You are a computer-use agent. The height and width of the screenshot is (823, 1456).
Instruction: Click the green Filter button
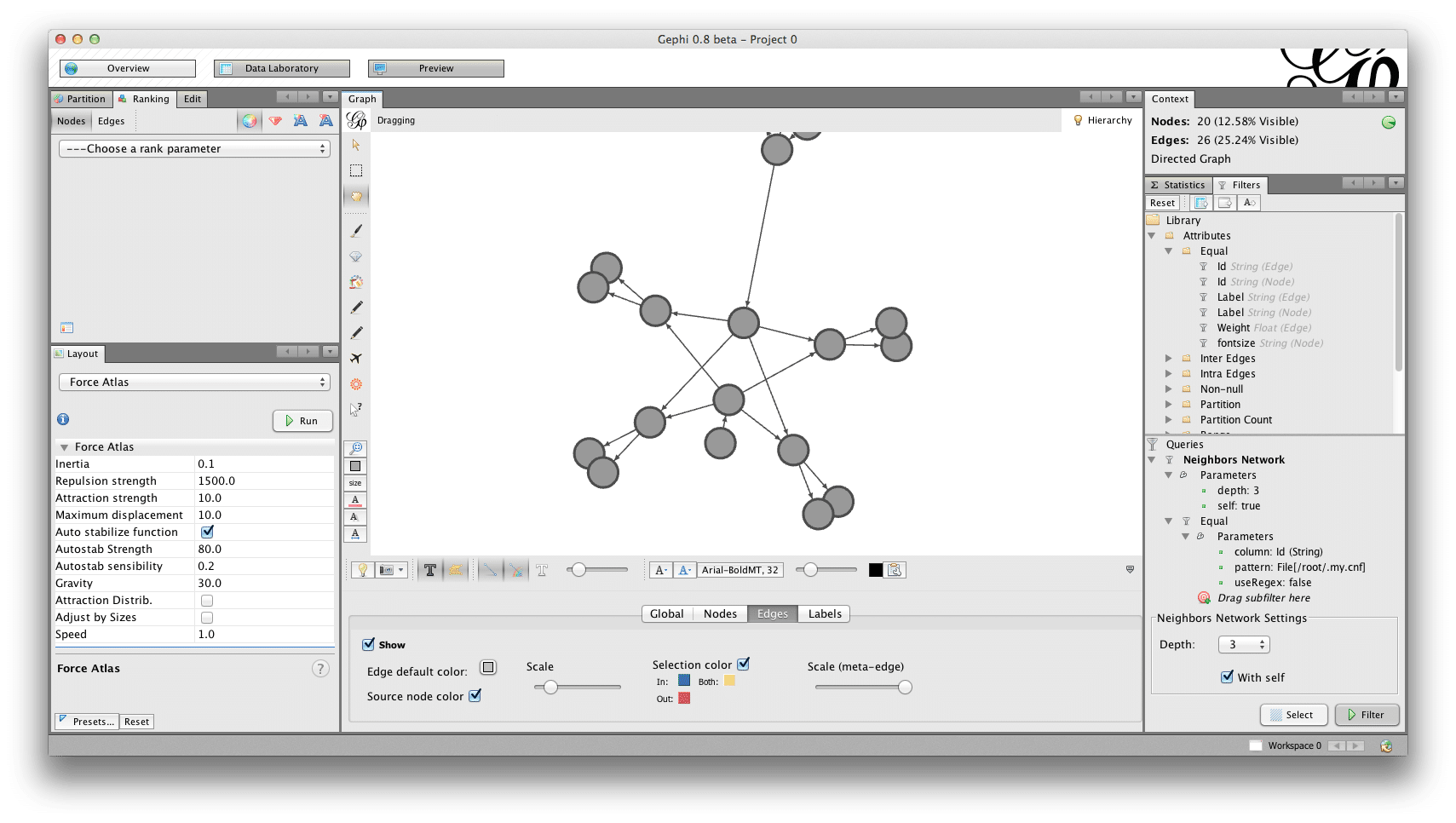pyautogui.click(x=1367, y=715)
